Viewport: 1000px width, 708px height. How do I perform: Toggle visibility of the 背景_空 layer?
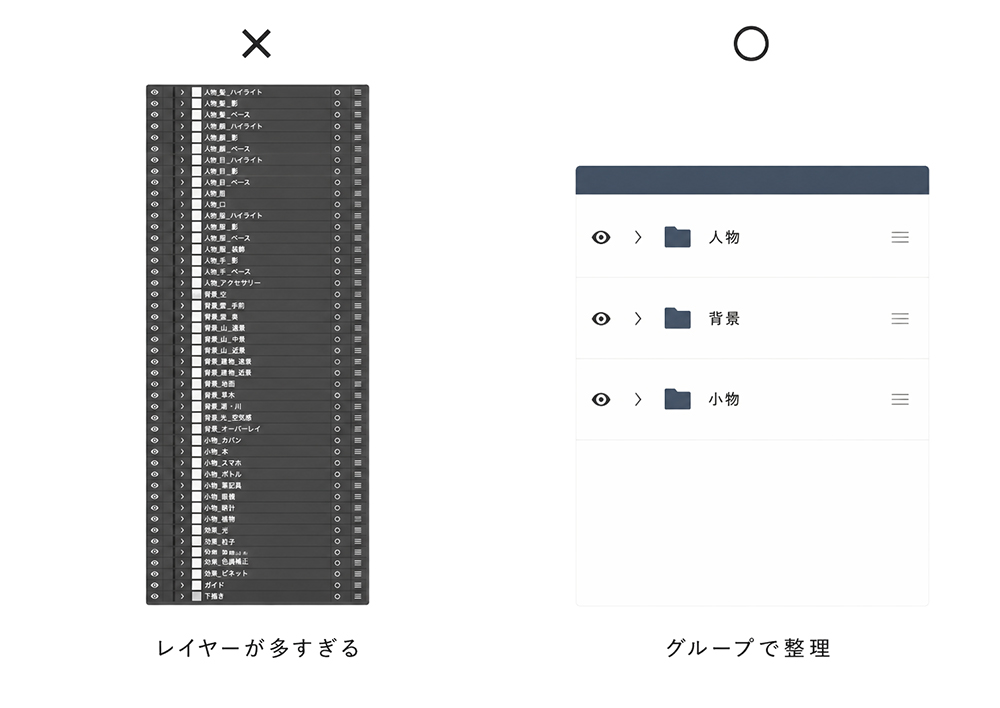[154, 294]
